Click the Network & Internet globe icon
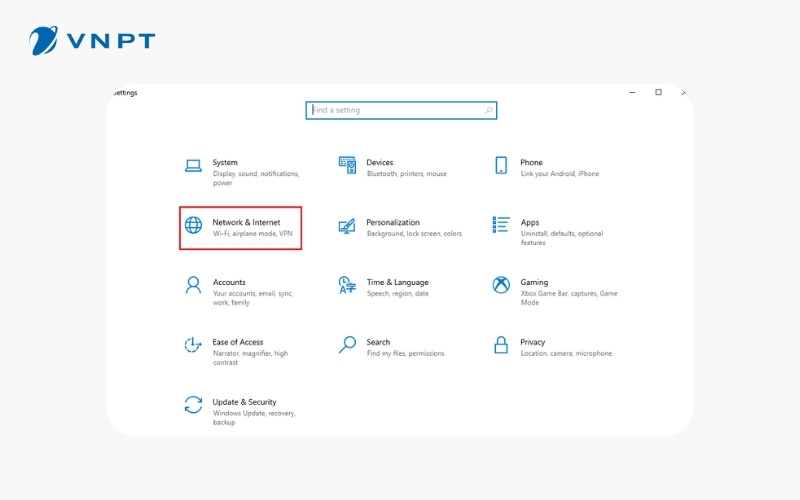Image resolution: width=800 pixels, height=500 pixels. (x=193, y=226)
